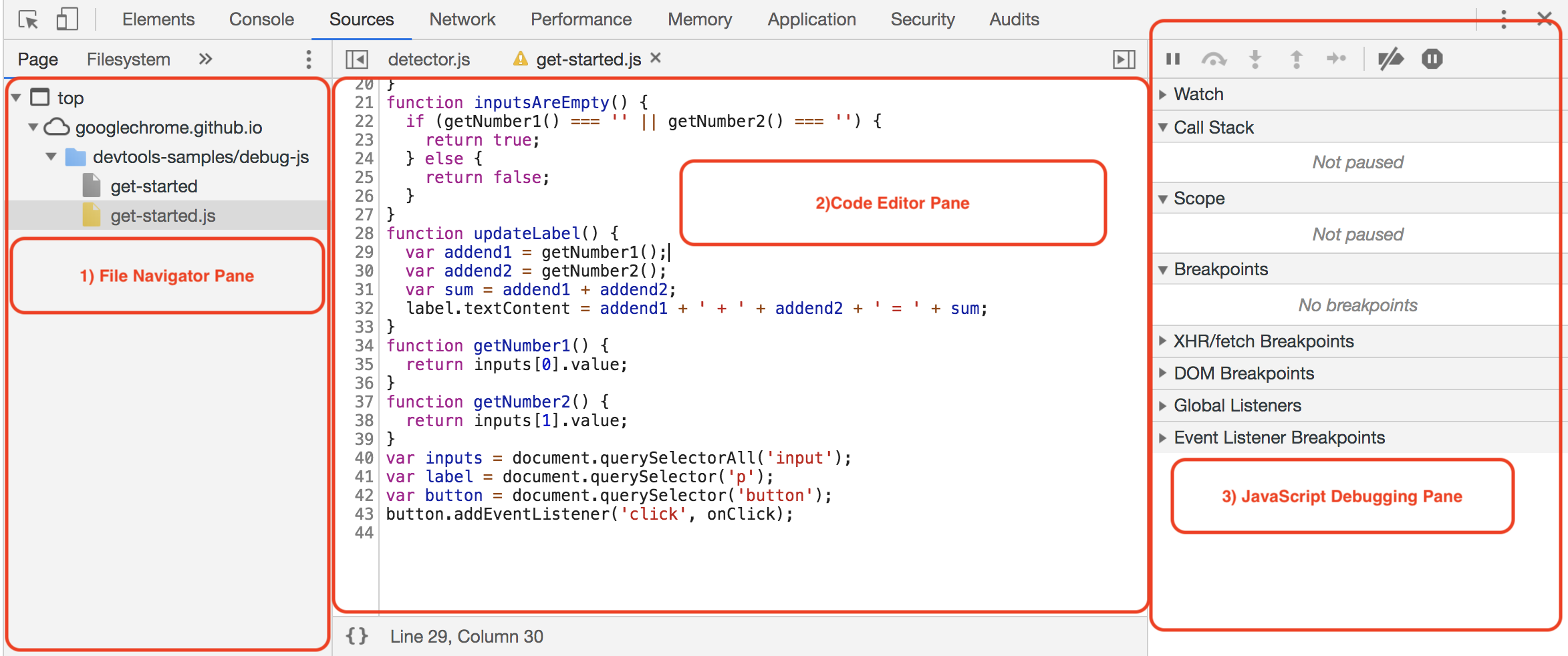Collapse the devtools-samples/debug-js folder

click(x=51, y=157)
